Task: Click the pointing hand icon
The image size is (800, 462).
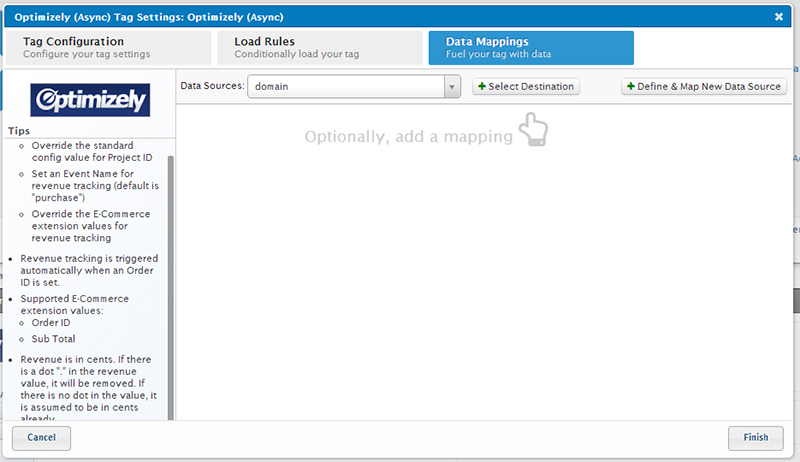Action: click(x=534, y=130)
